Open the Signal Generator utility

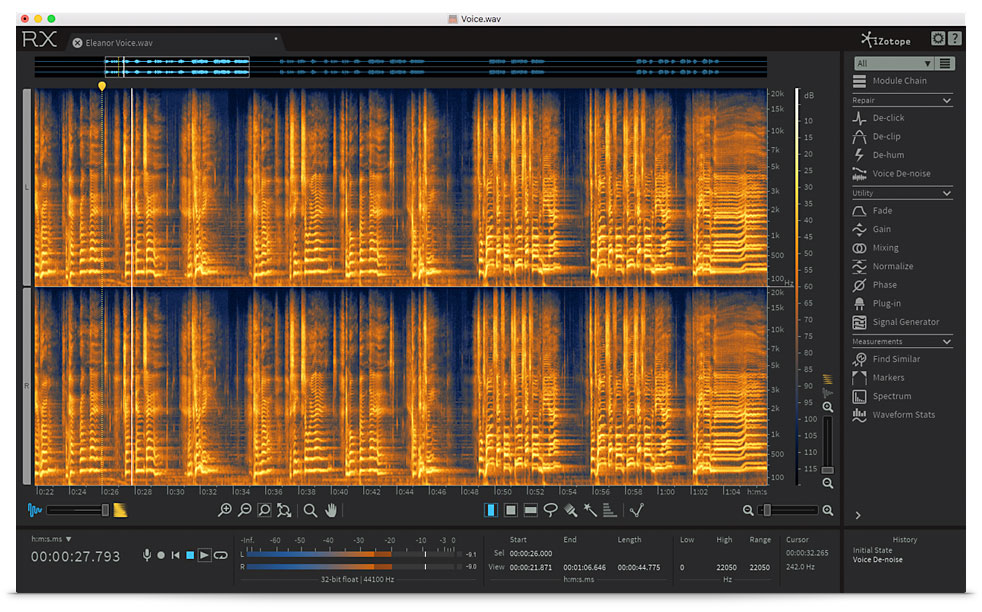pyautogui.click(x=904, y=322)
